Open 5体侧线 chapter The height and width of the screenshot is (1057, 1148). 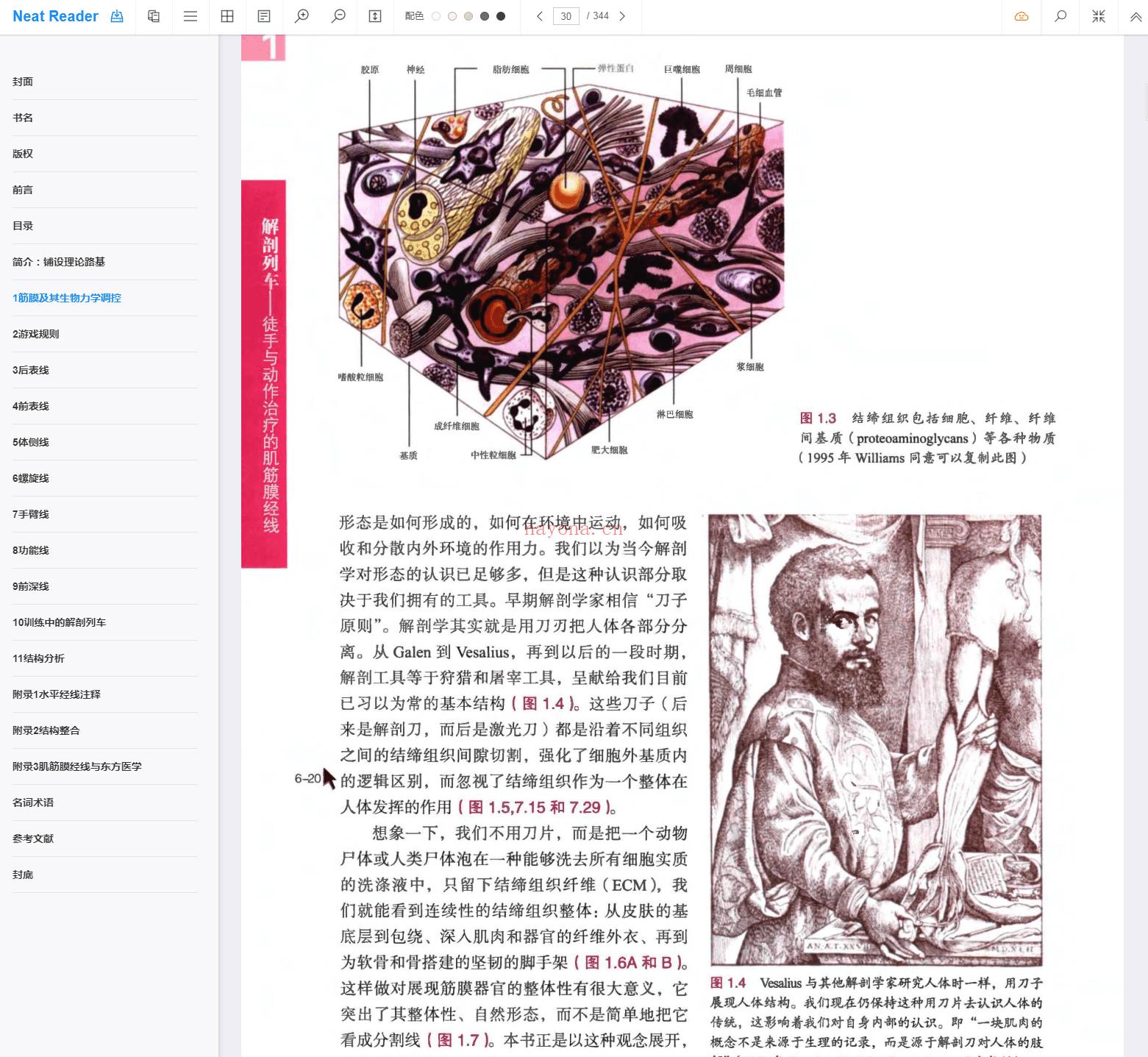(x=105, y=442)
